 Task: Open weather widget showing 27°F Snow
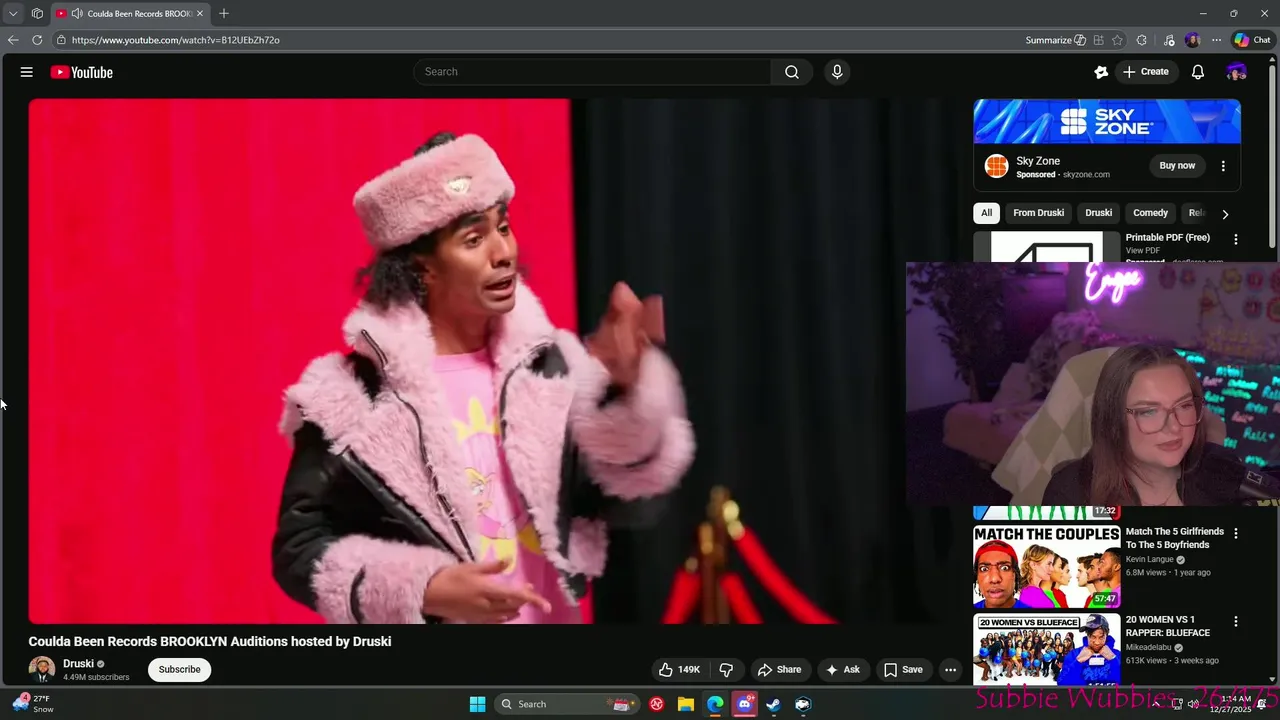[x=33, y=704]
